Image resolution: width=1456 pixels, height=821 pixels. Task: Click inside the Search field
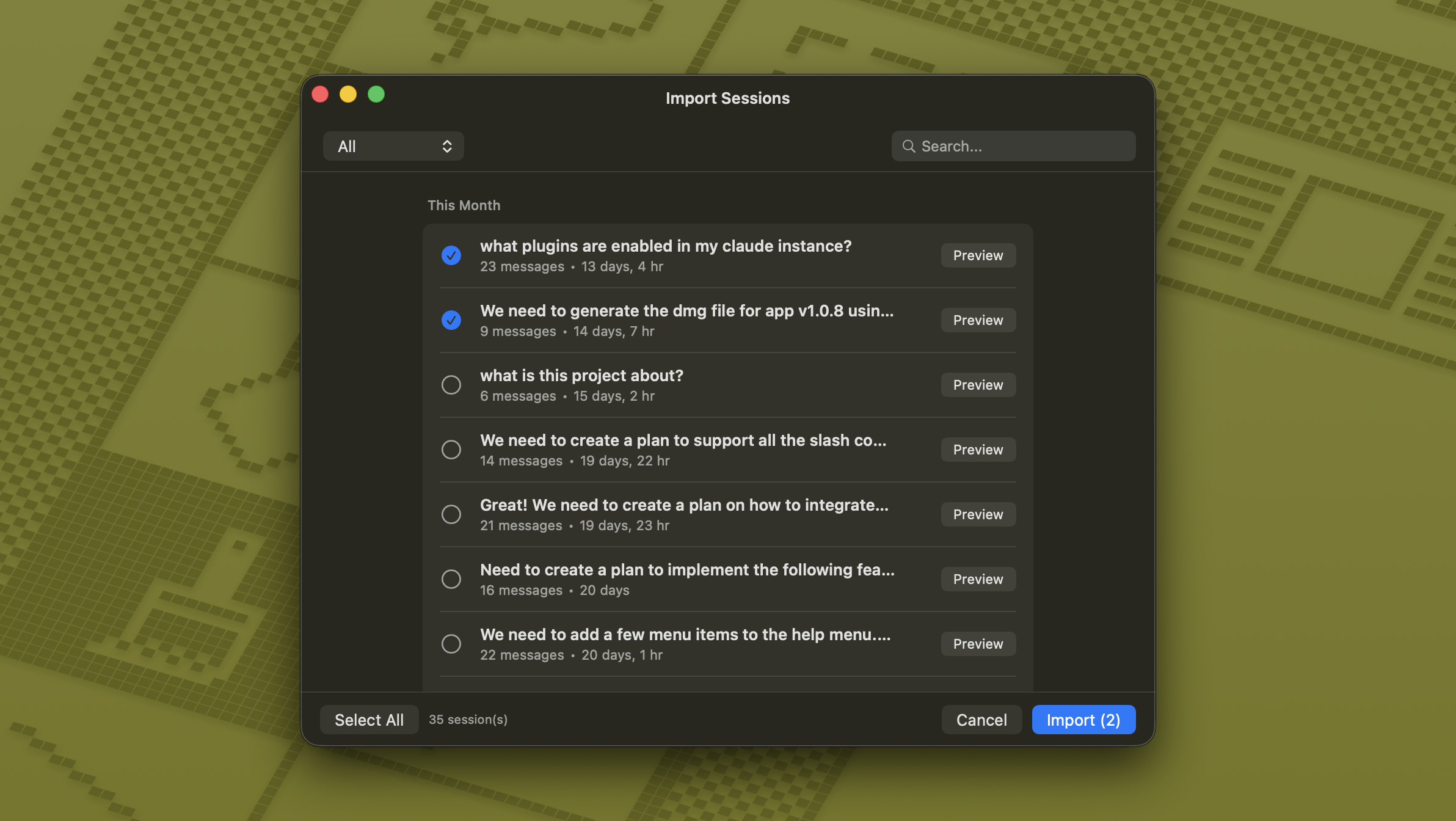pos(1014,146)
